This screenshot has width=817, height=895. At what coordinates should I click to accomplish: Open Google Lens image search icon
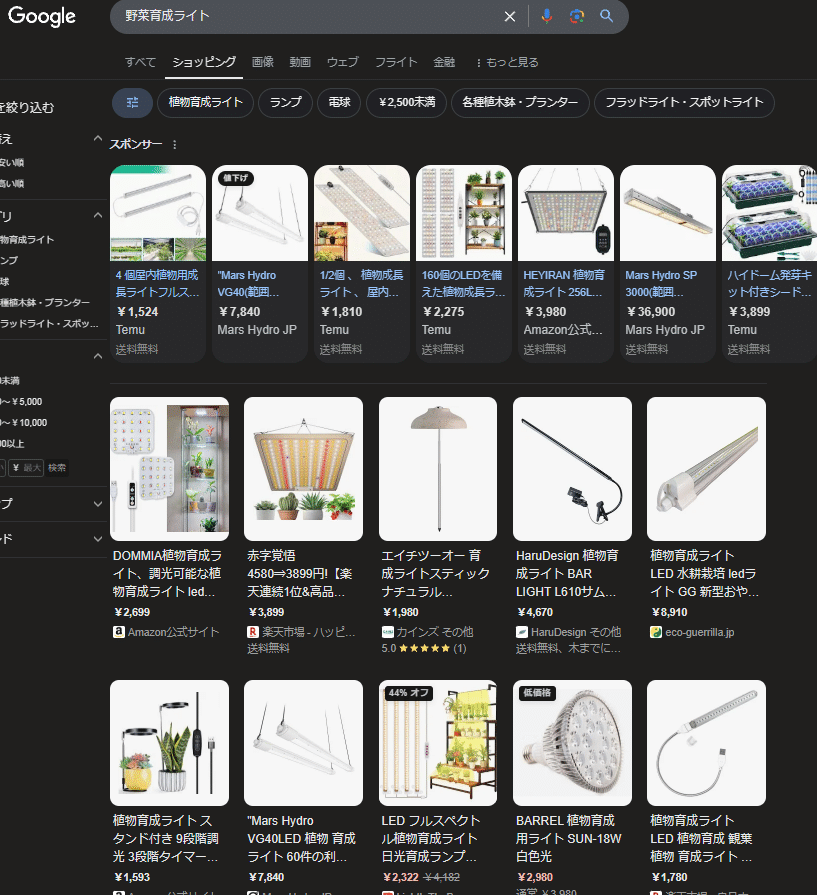point(577,16)
